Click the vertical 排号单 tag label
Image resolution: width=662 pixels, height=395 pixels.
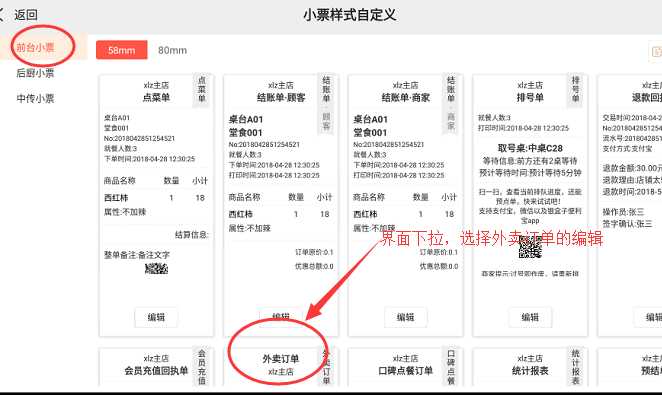(x=575, y=89)
